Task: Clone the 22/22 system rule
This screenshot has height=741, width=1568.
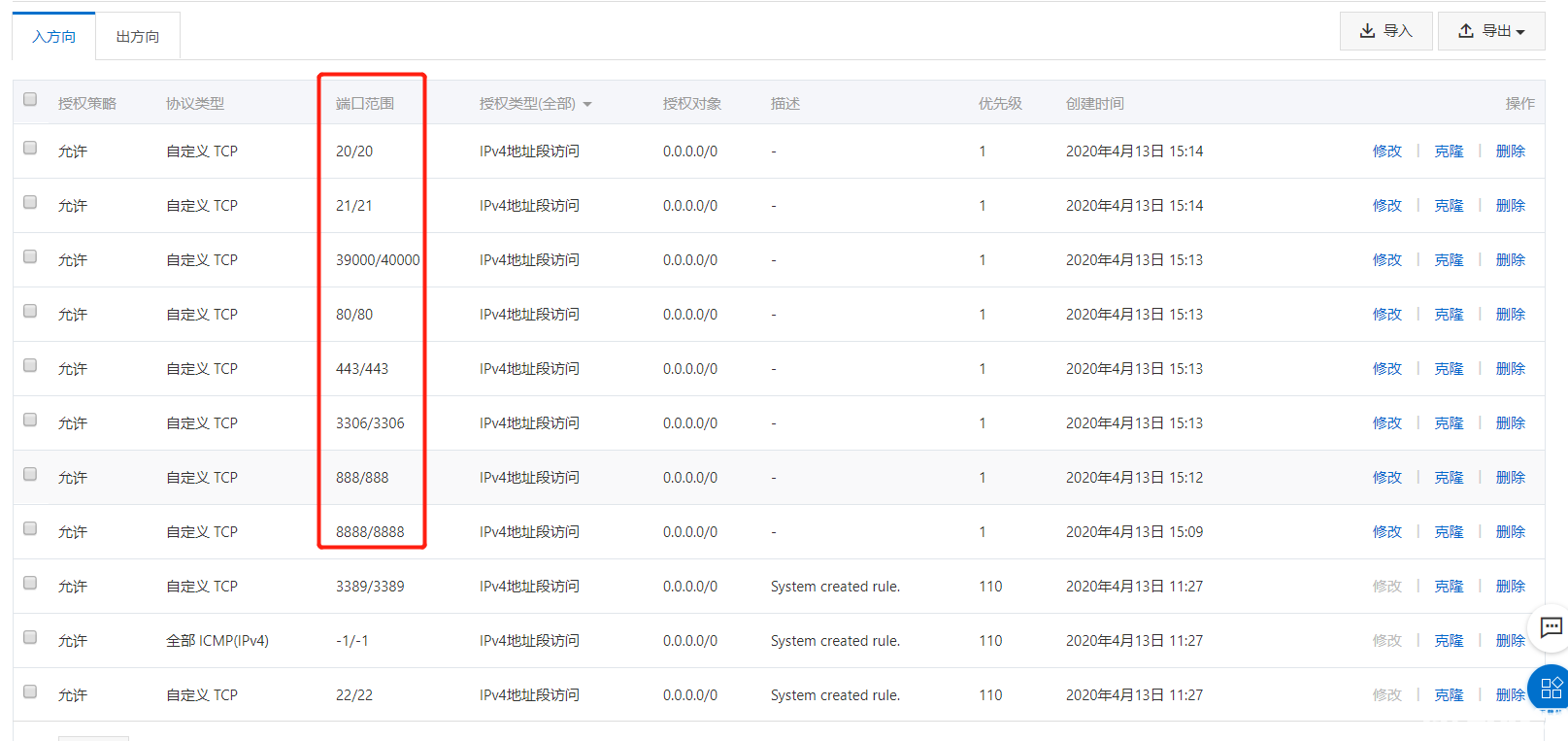Action: (x=1449, y=694)
